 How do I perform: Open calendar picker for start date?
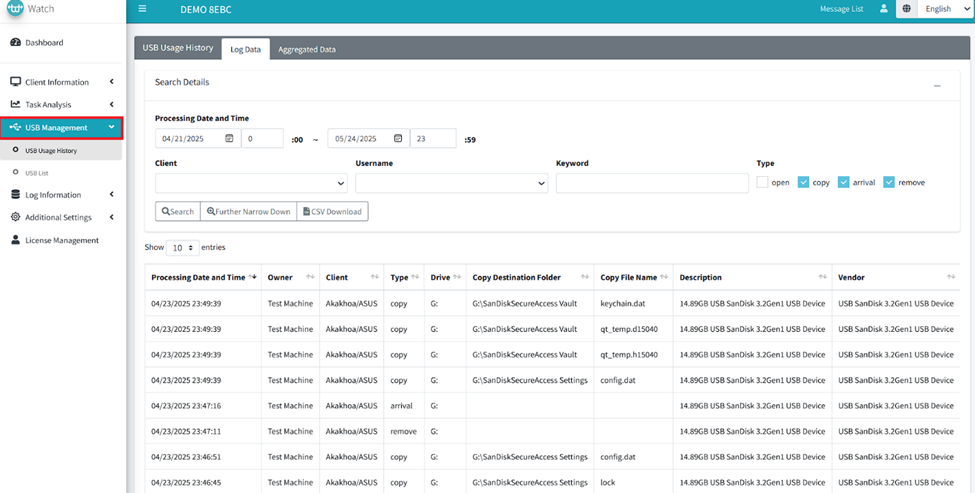pos(230,139)
